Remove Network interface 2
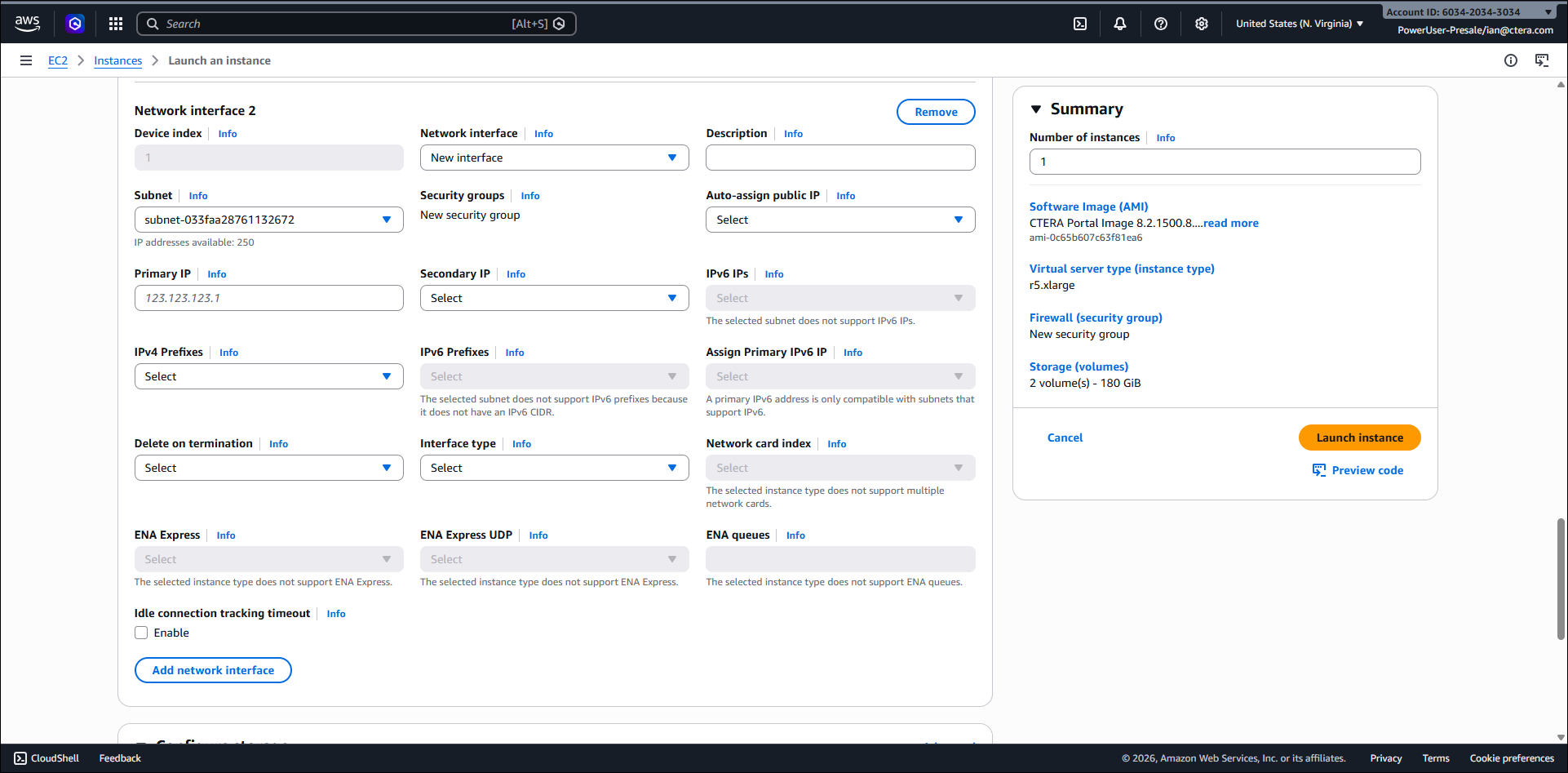Viewport: 1568px width, 773px height. [936, 112]
